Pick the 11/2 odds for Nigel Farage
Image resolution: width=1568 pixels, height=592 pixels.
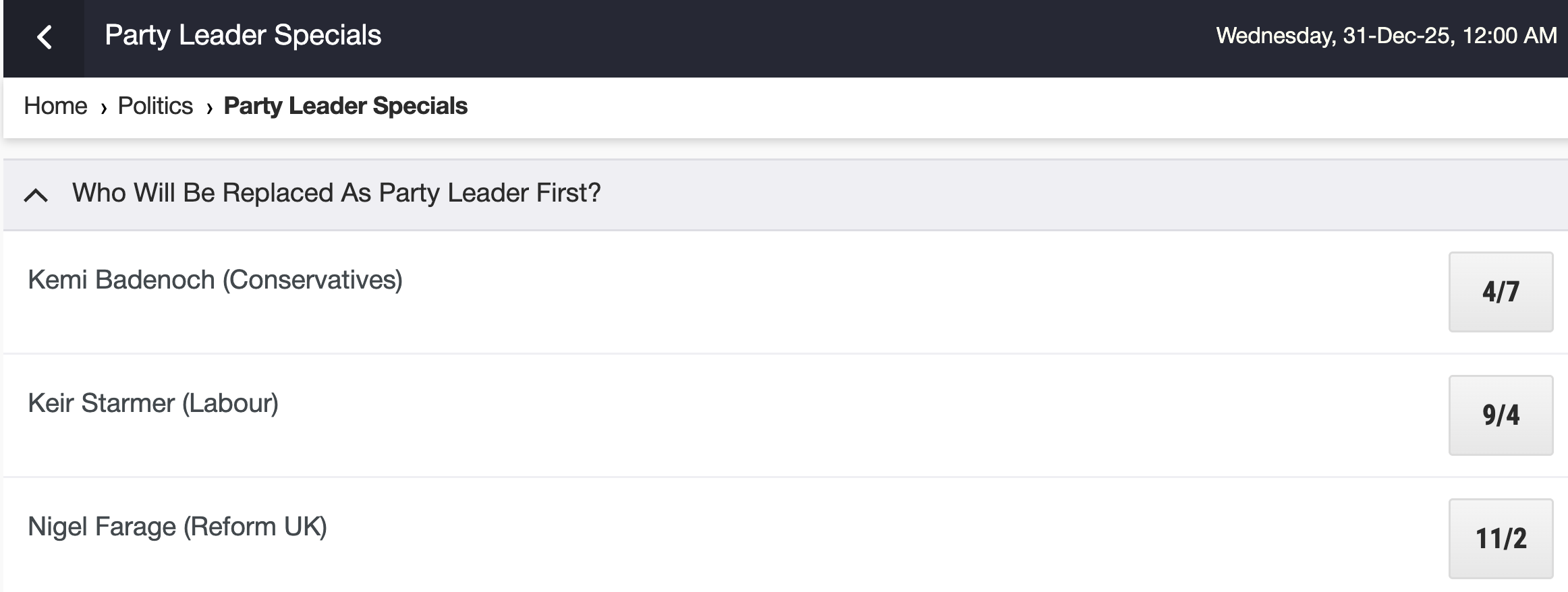tap(1501, 539)
